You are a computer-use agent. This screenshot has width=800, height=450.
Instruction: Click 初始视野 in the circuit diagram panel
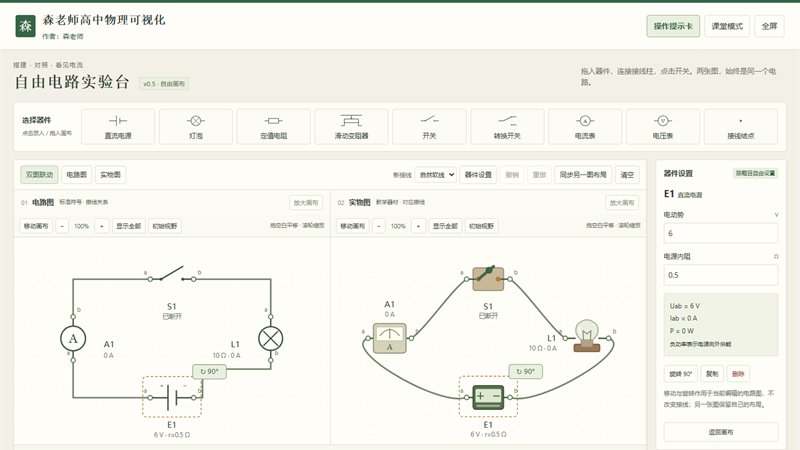pos(165,226)
